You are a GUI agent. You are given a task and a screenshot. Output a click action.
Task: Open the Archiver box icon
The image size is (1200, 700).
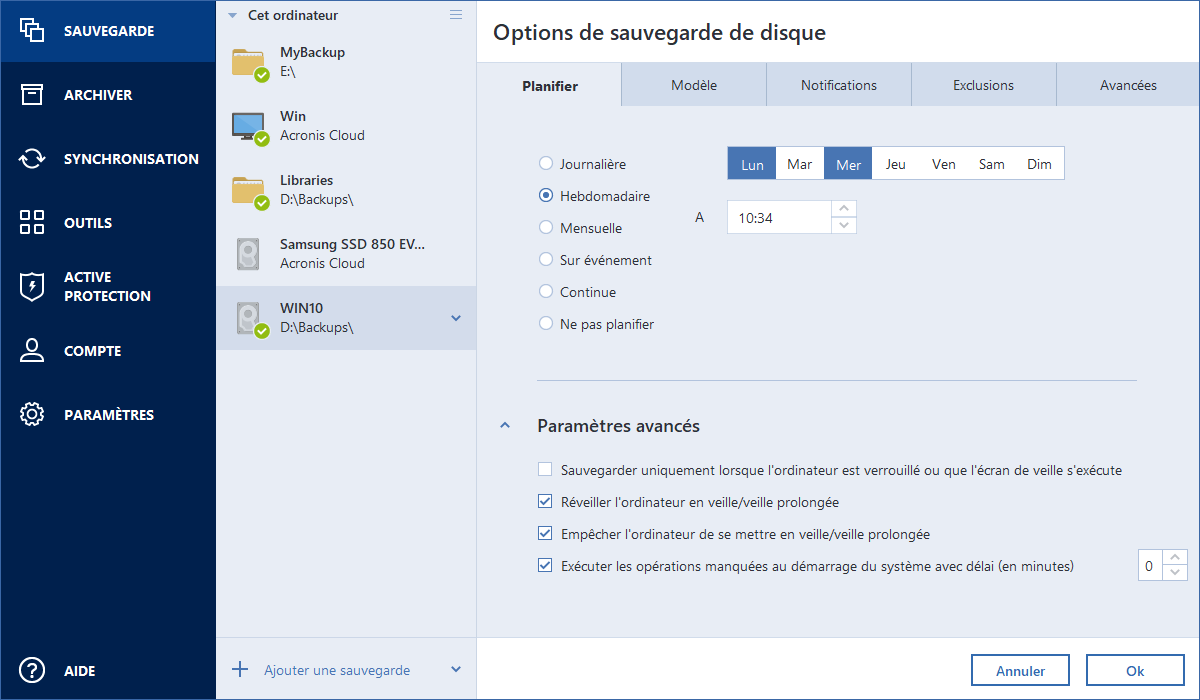click(x=32, y=95)
